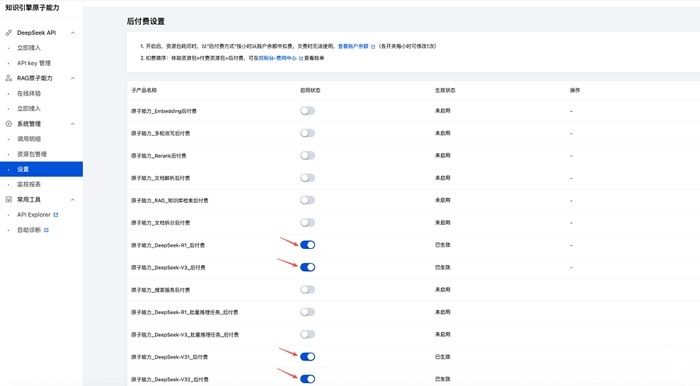Click the DeepSeek API sidebar heading
The width and height of the screenshot is (700, 386).
tap(37, 33)
